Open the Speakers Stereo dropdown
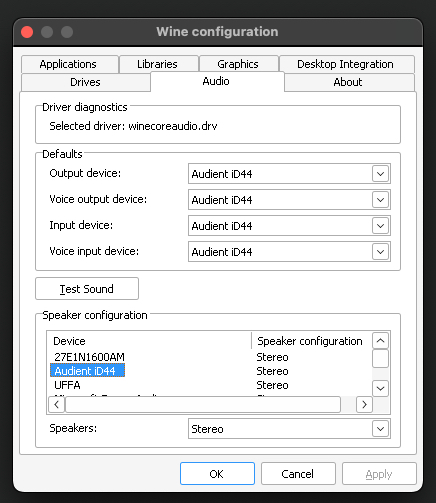Image resolution: width=436 pixels, height=503 pixels. (289, 429)
